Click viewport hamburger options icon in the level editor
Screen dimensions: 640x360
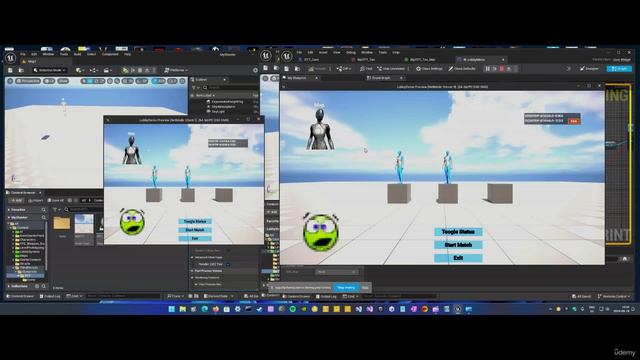pyautogui.click(x=10, y=81)
